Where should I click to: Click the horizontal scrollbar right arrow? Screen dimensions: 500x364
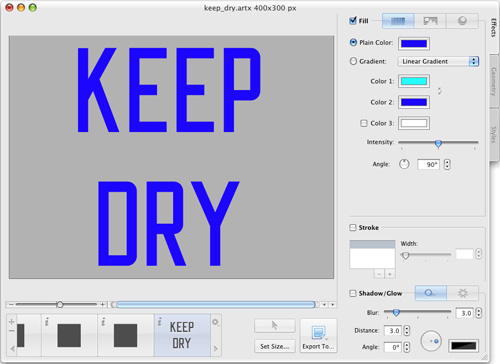tap(332, 305)
